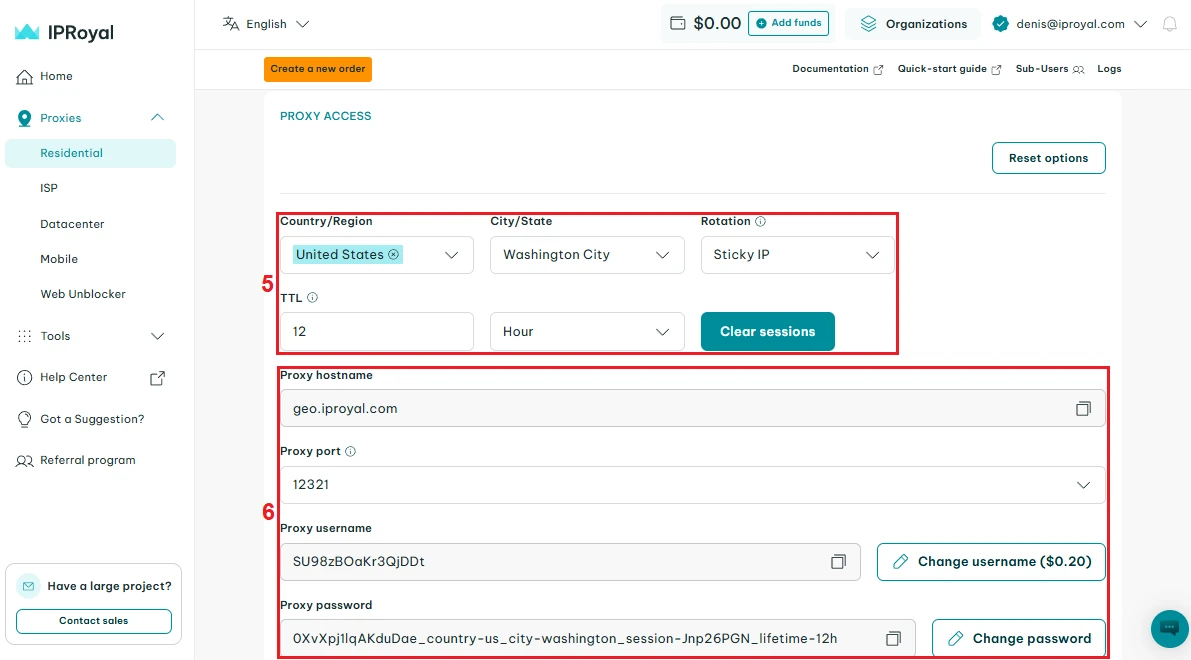Image resolution: width=1191 pixels, height=660 pixels.
Task: Go to Mobile proxies
Action: pyautogui.click(x=59, y=259)
